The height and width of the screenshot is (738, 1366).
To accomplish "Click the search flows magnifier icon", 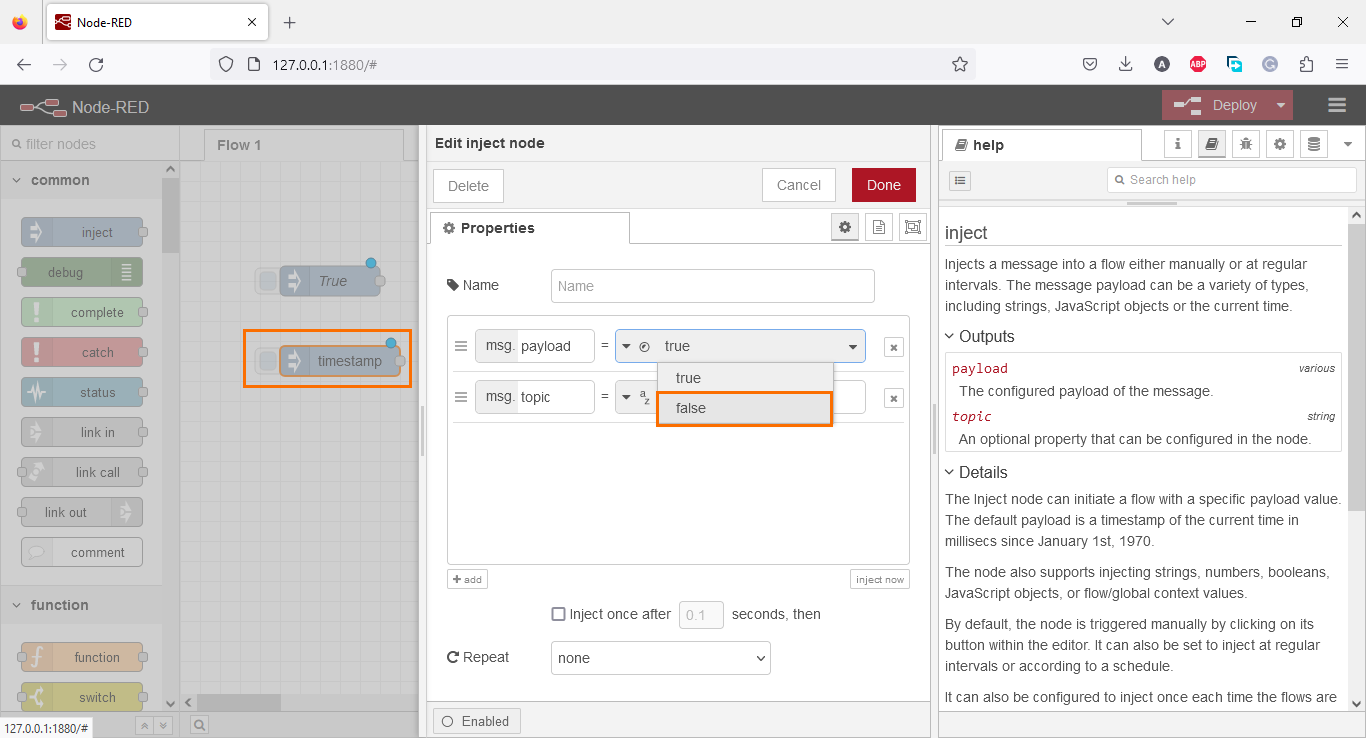I will 200,725.
